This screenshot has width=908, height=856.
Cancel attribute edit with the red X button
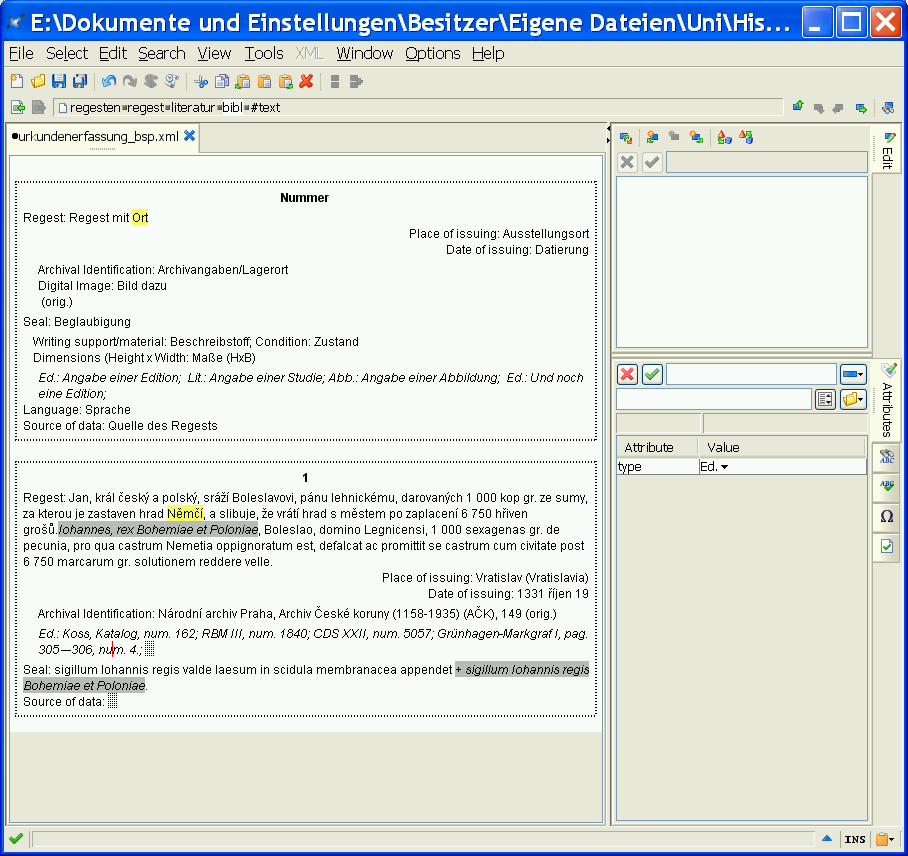[x=627, y=375]
